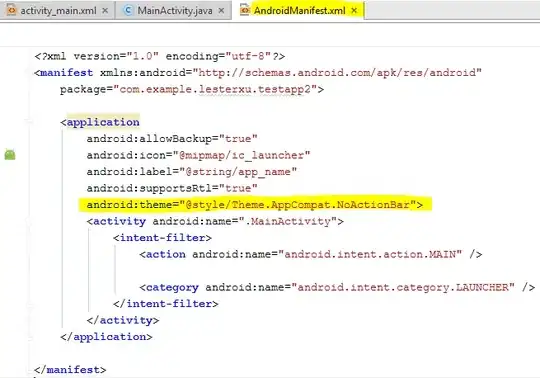
Task: Click the MainActivity.java class icon
Action: tap(128, 10)
